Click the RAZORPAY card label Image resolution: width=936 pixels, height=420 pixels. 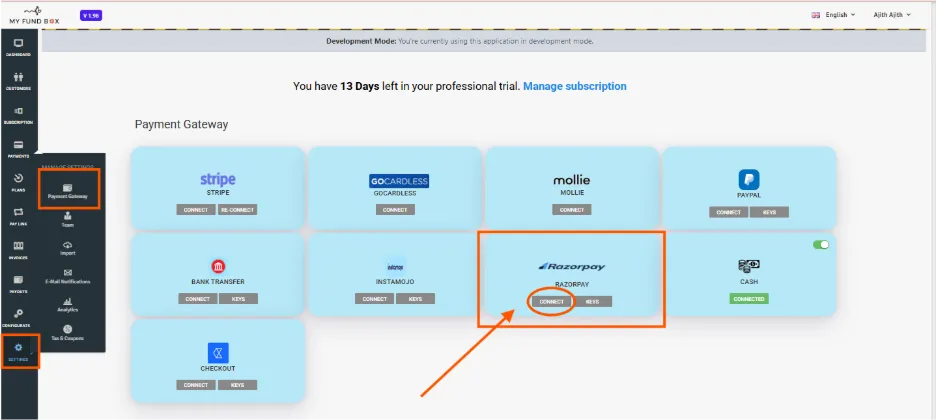[572, 285]
